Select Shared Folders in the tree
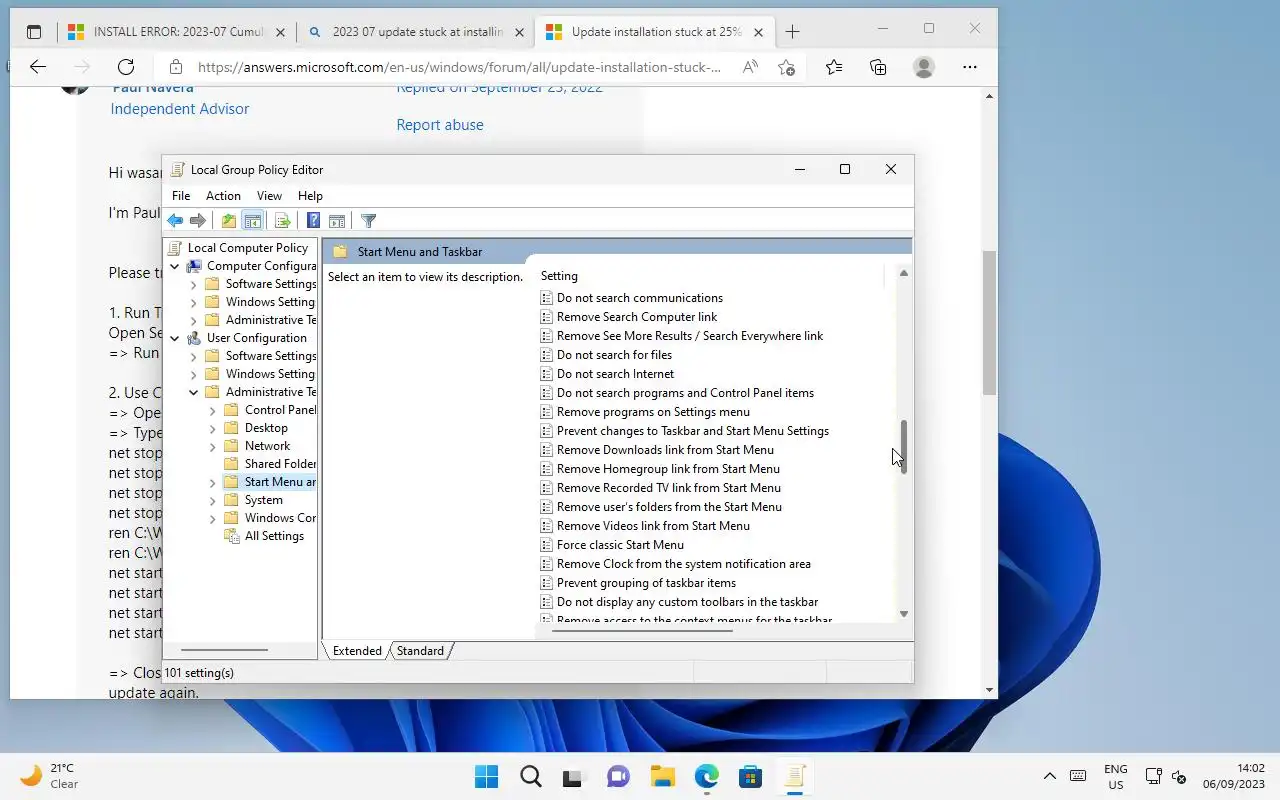 pos(280,464)
